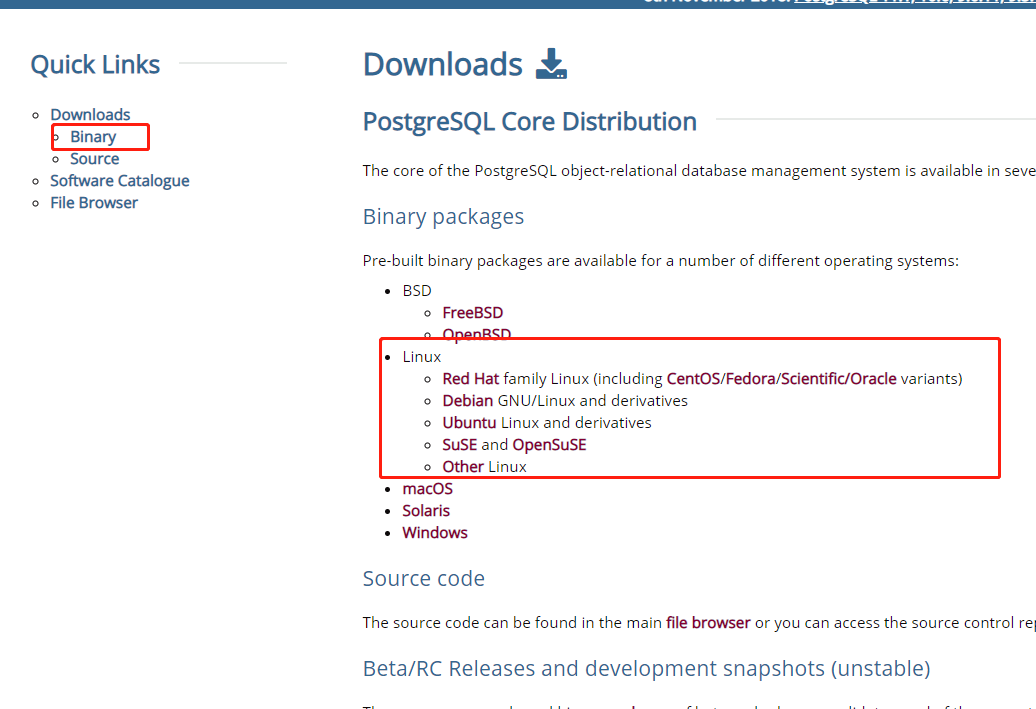Follow the file browser link in Source code

708,622
